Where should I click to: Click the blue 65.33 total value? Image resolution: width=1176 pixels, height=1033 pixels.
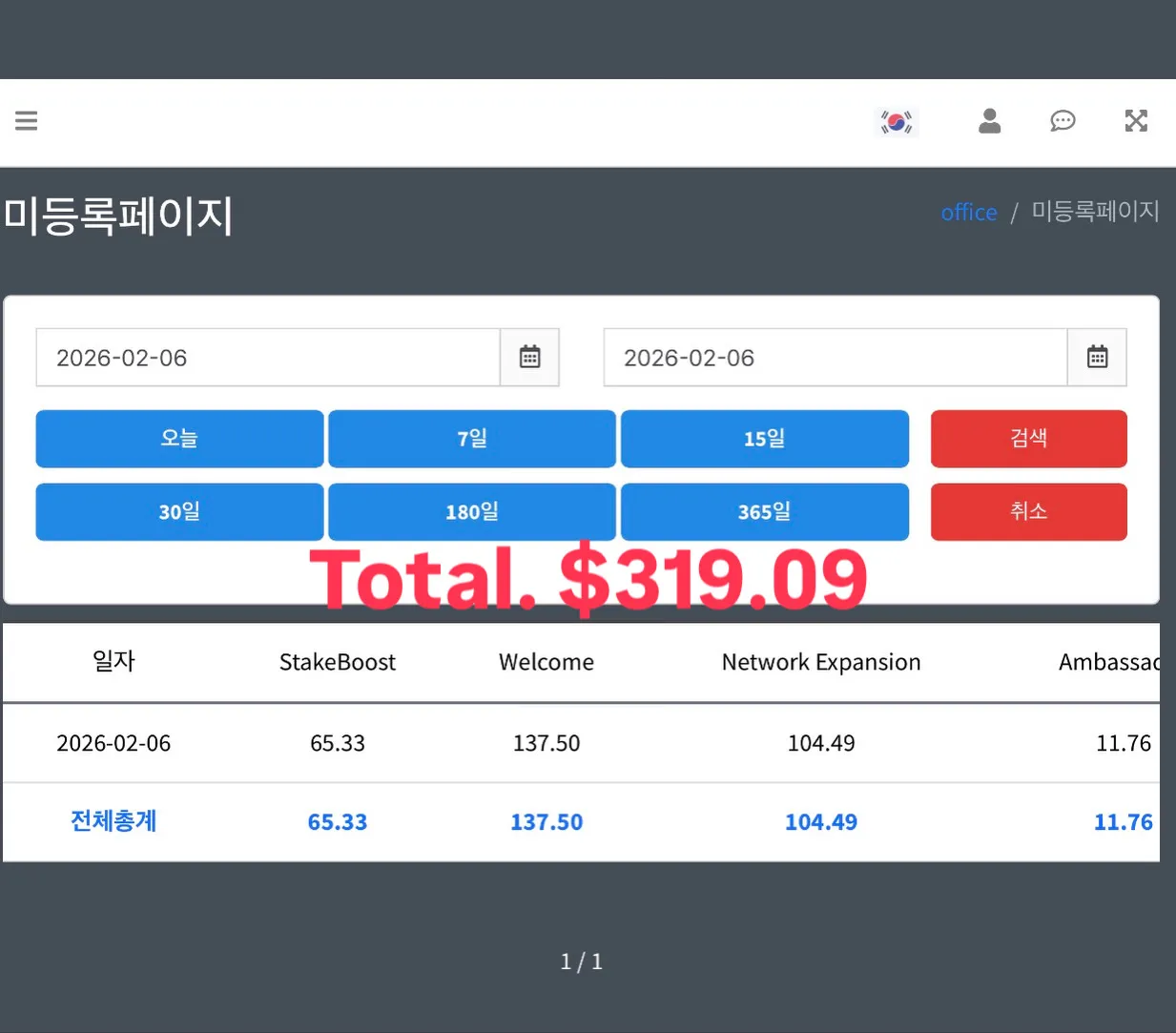click(x=338, y=822)
